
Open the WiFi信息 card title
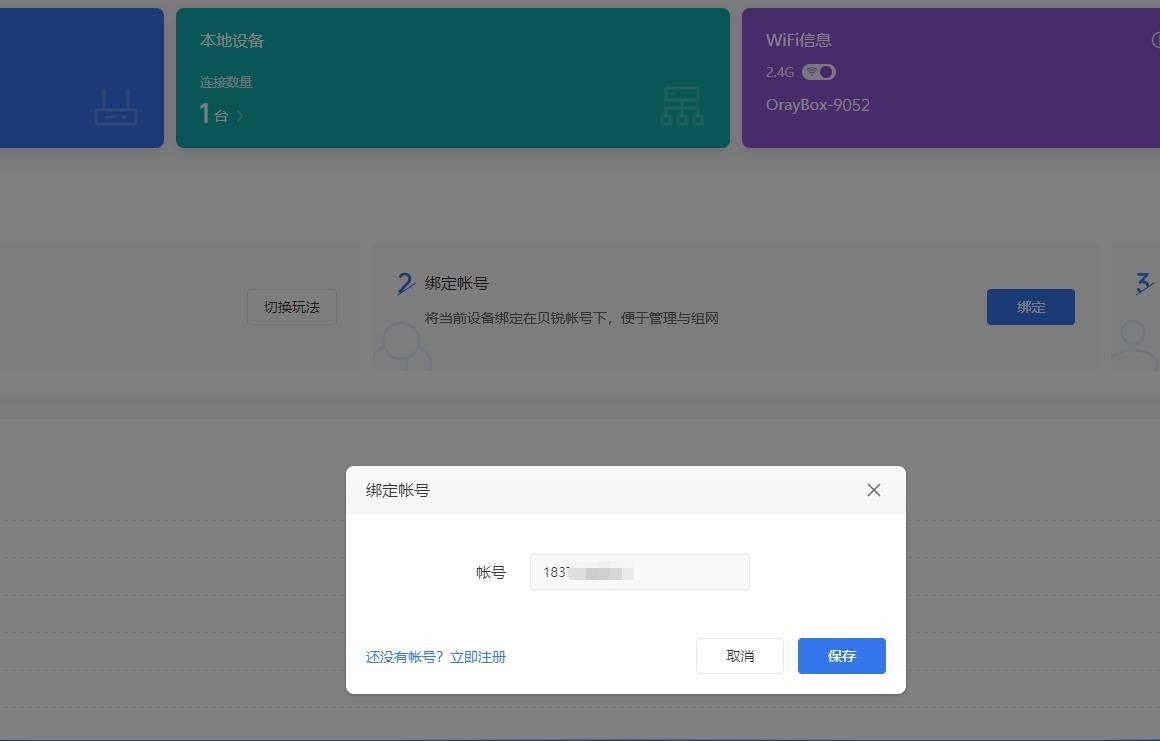(x=799, y=40)
